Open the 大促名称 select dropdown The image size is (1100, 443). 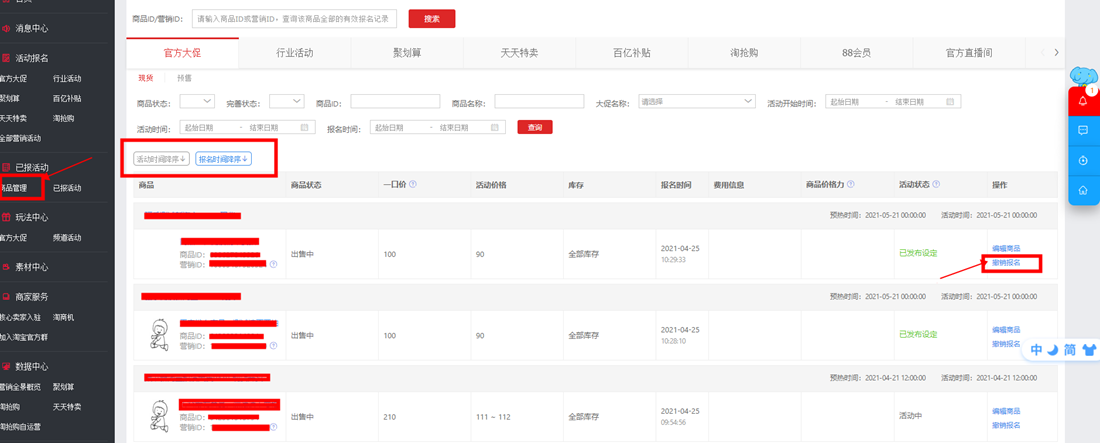[x=697, y=102]
